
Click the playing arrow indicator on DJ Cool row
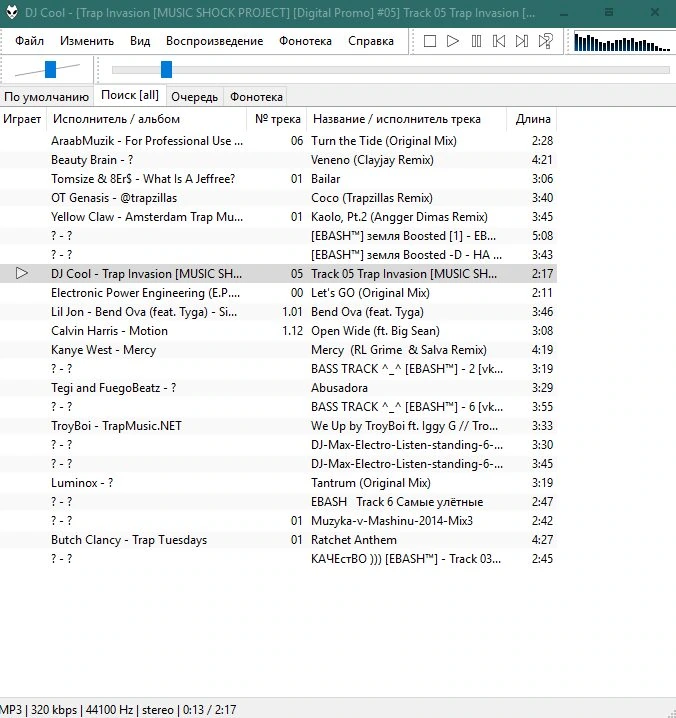point(22,273)
